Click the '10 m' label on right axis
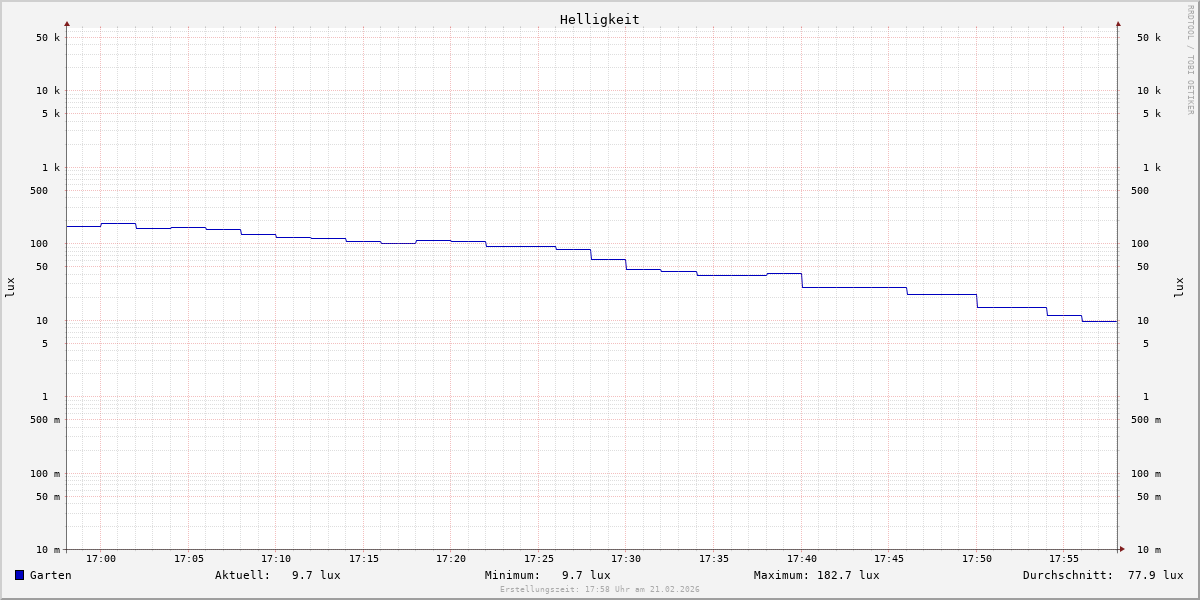Viewport: 1200px width, 600px height. point(1149,549)
